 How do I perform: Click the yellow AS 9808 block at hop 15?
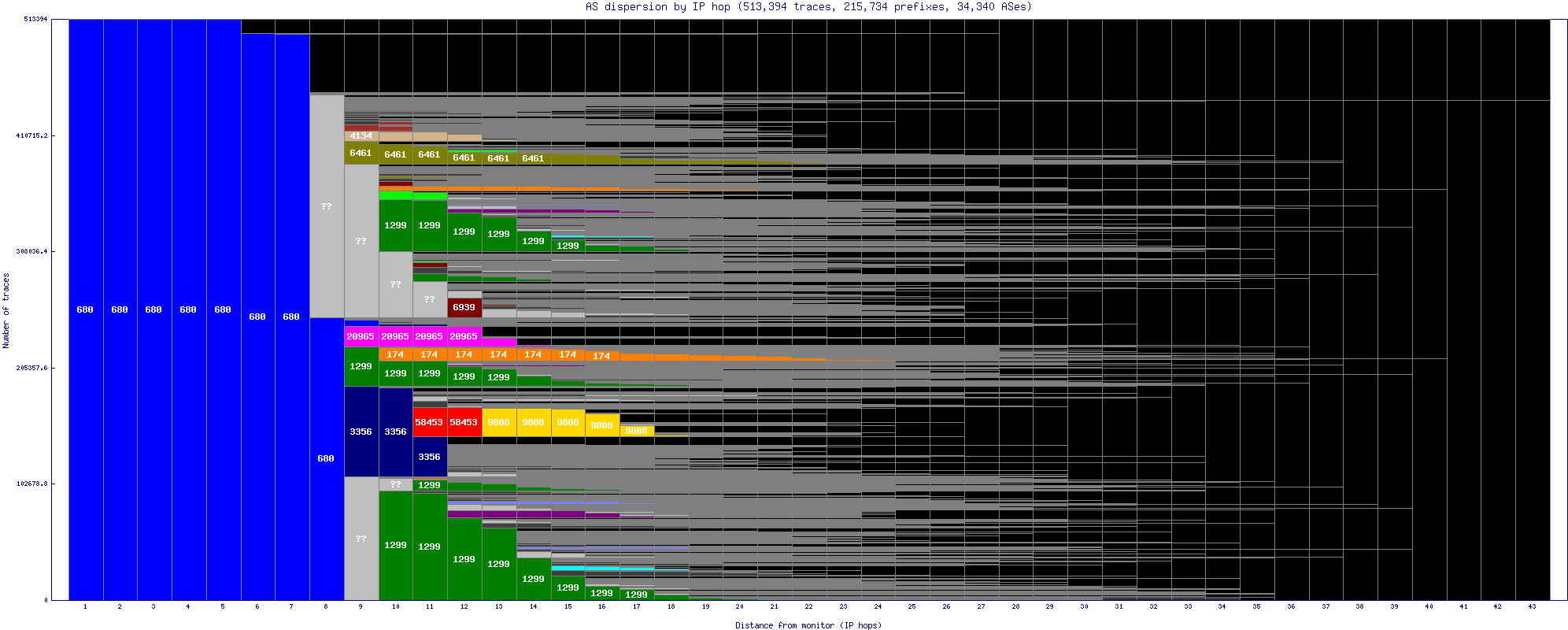(568, 423)
